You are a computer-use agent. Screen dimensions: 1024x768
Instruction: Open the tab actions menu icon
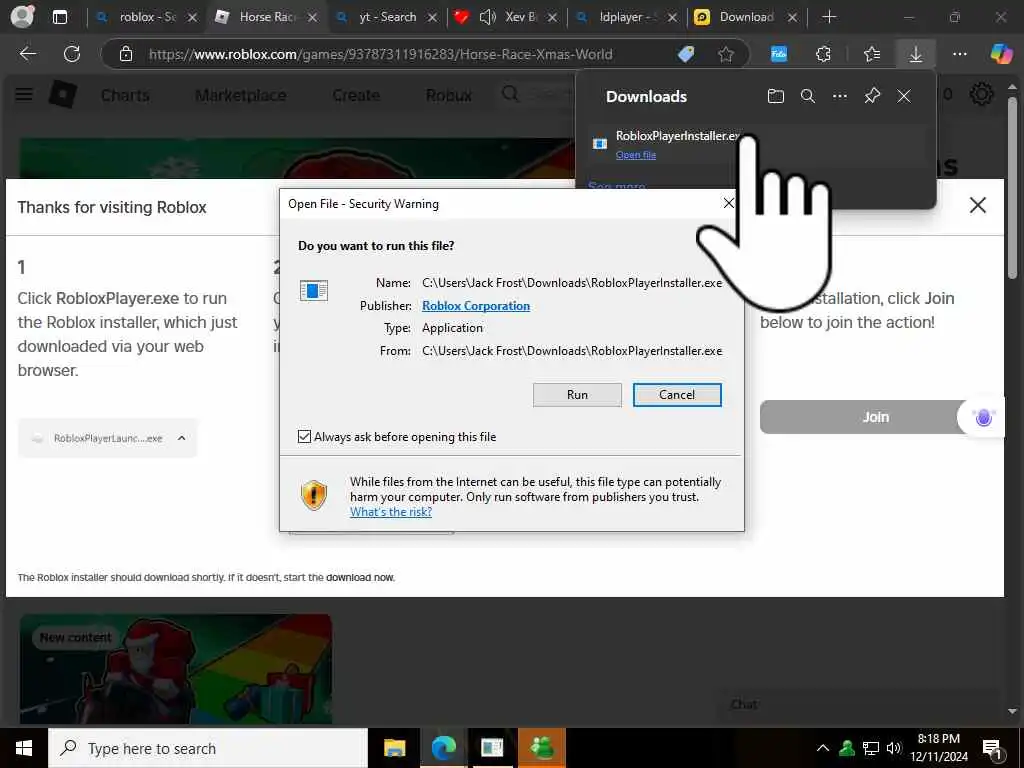tap(60, 17)
